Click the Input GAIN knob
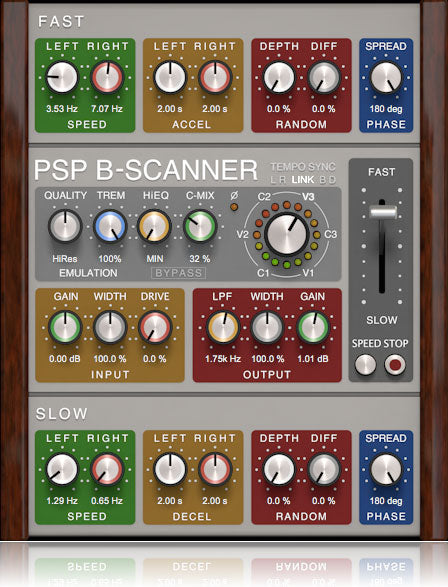Image resolution: width=448 pixels, height=587 pixels. pyautogui.click(x=65, y=327)
